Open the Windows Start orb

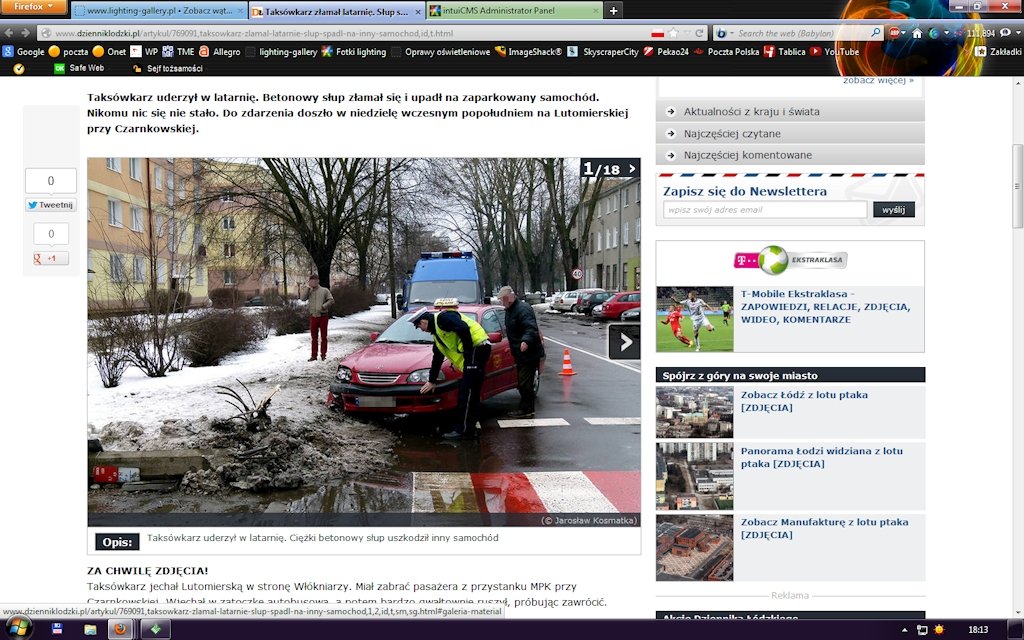19,628
